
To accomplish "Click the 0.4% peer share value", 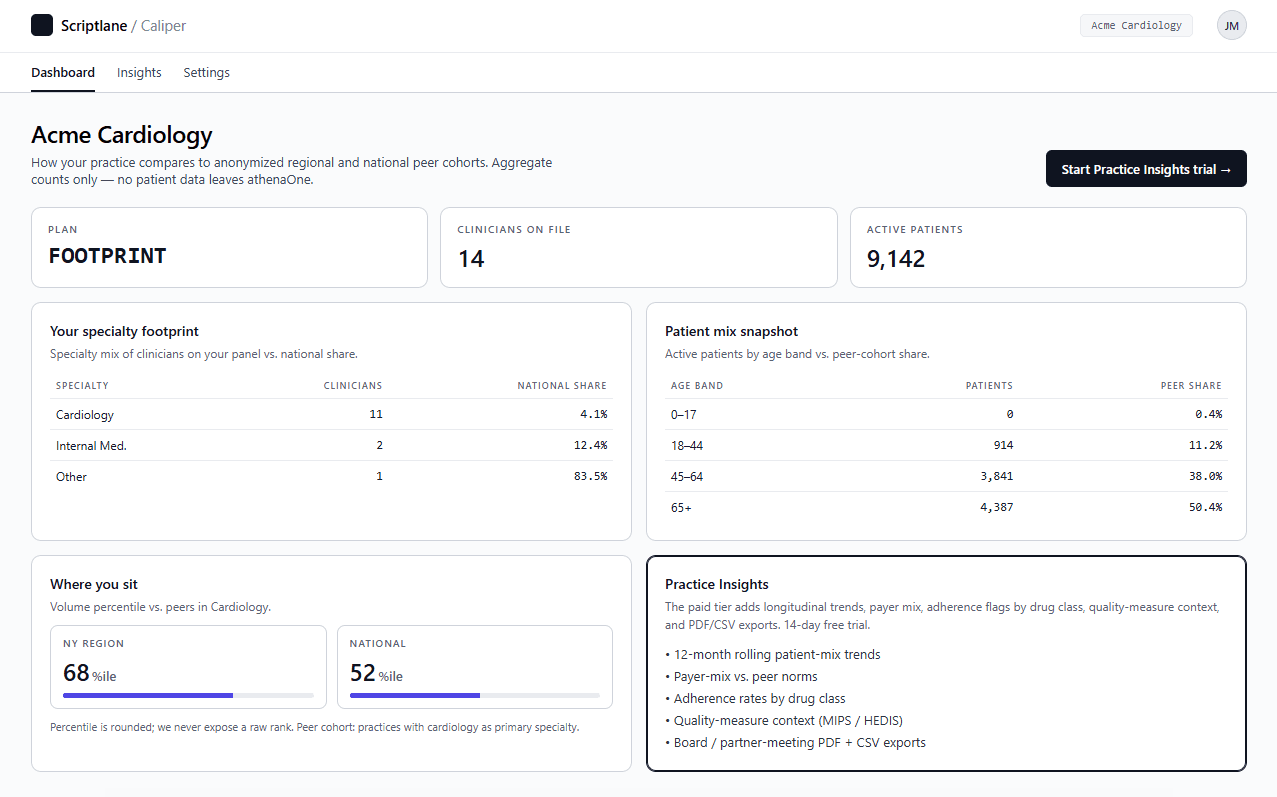I will pyautogui.click(x=1207, y=414).
